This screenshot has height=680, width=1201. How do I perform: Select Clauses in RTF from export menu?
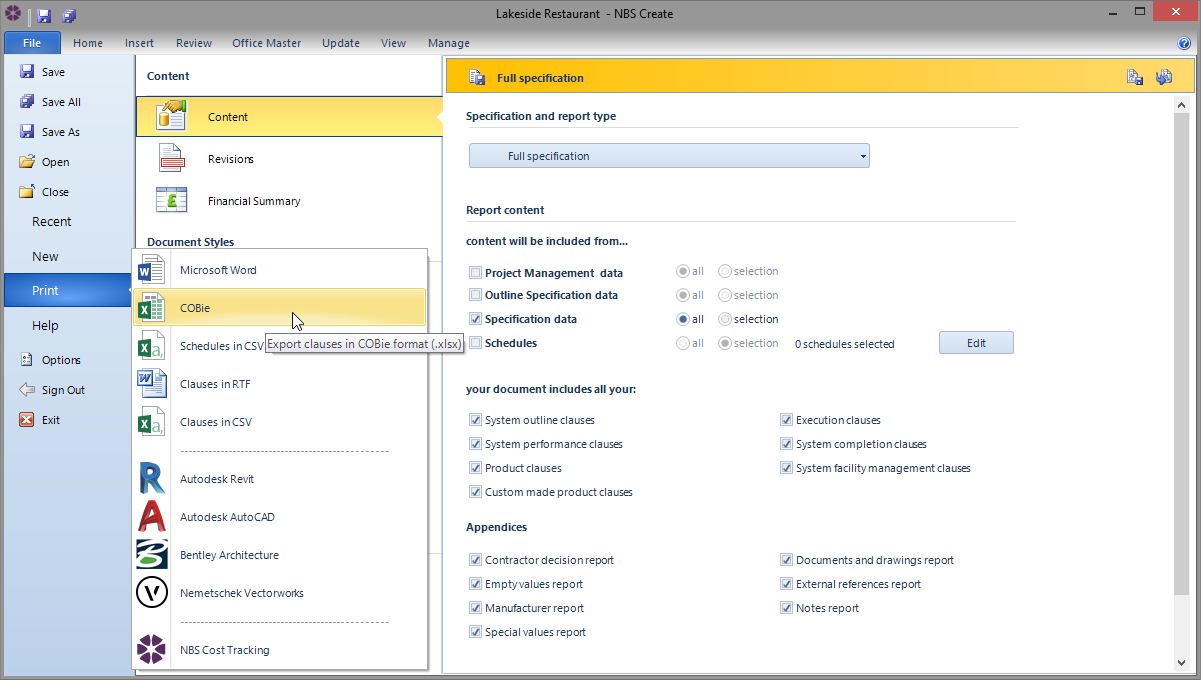(x=215, y=384)
